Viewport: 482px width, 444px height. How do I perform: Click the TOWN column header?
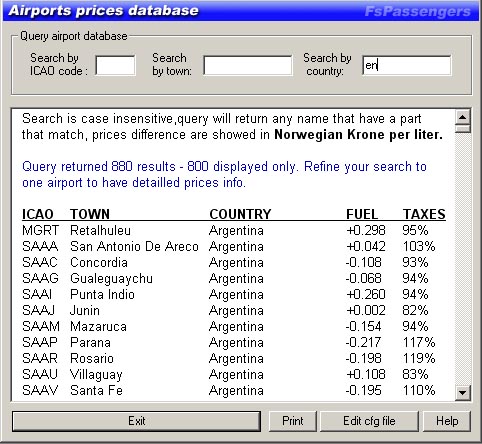90,214
